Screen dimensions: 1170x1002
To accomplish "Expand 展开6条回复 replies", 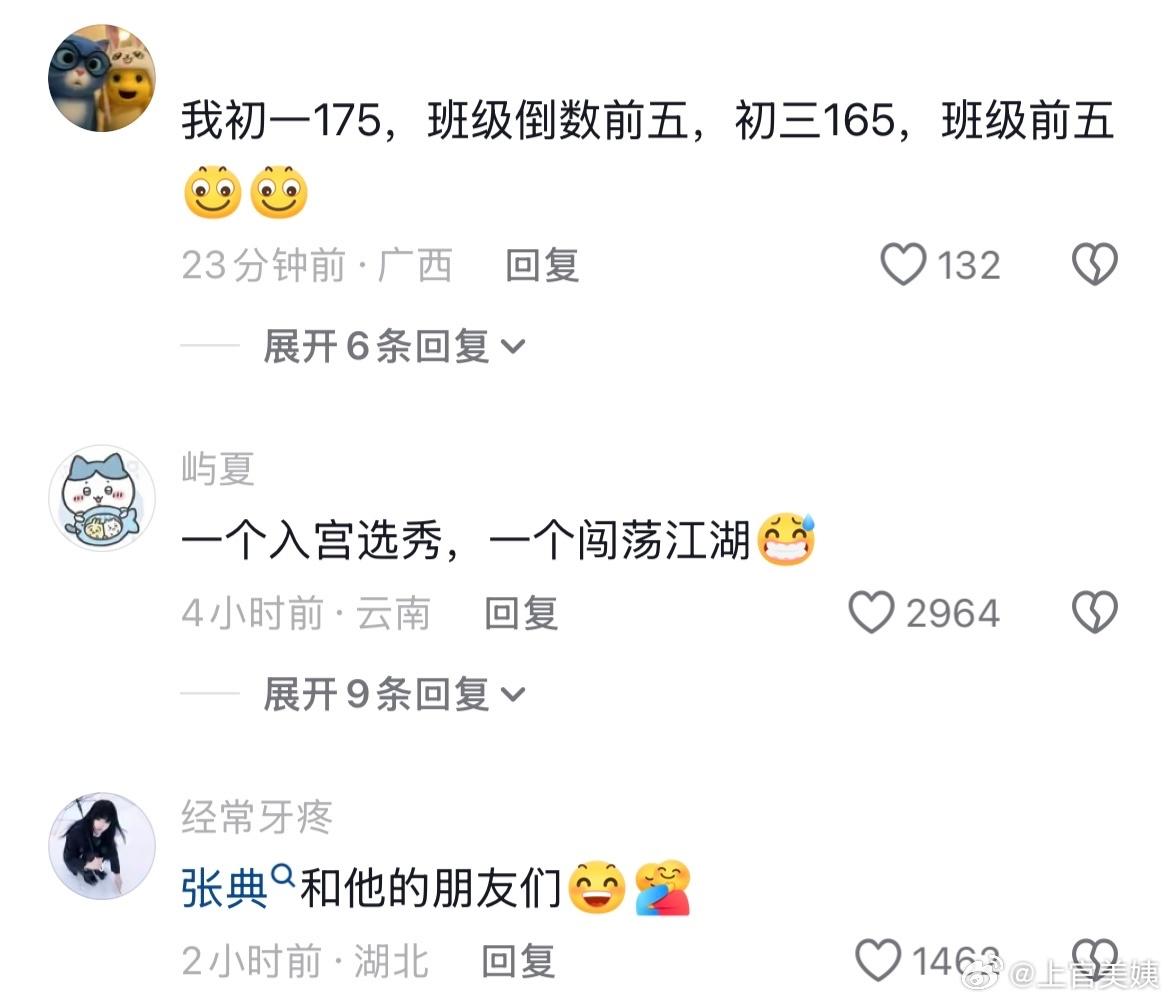I will pos(394,346).
